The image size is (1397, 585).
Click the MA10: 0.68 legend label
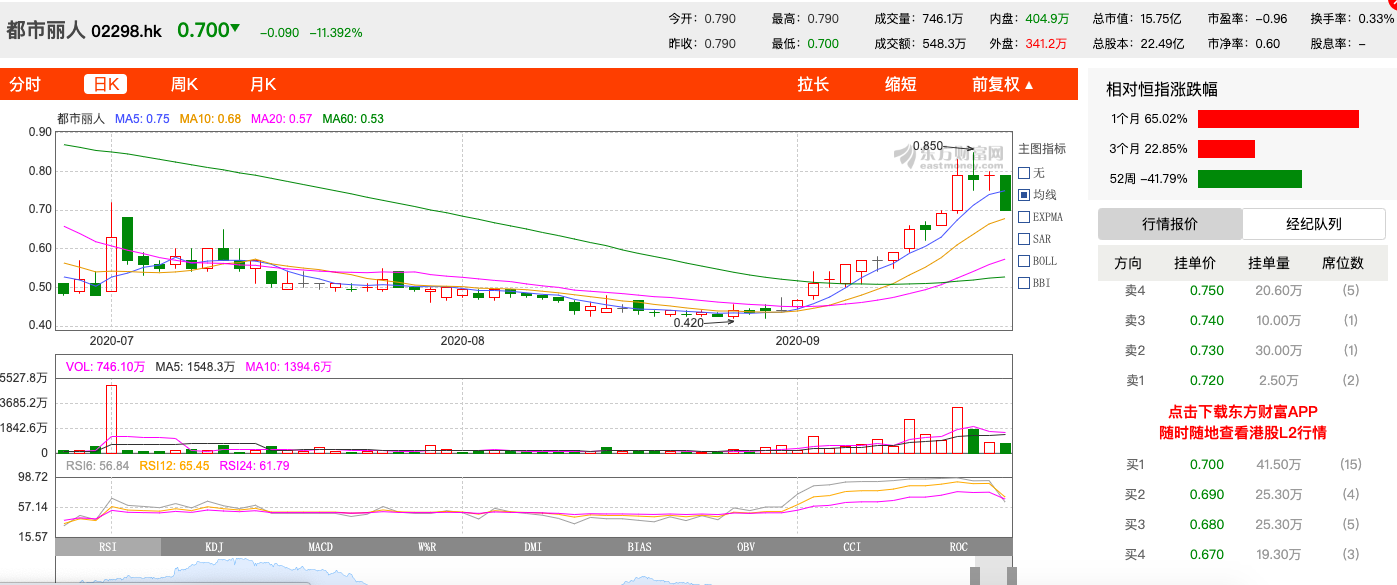click(210, 118)
